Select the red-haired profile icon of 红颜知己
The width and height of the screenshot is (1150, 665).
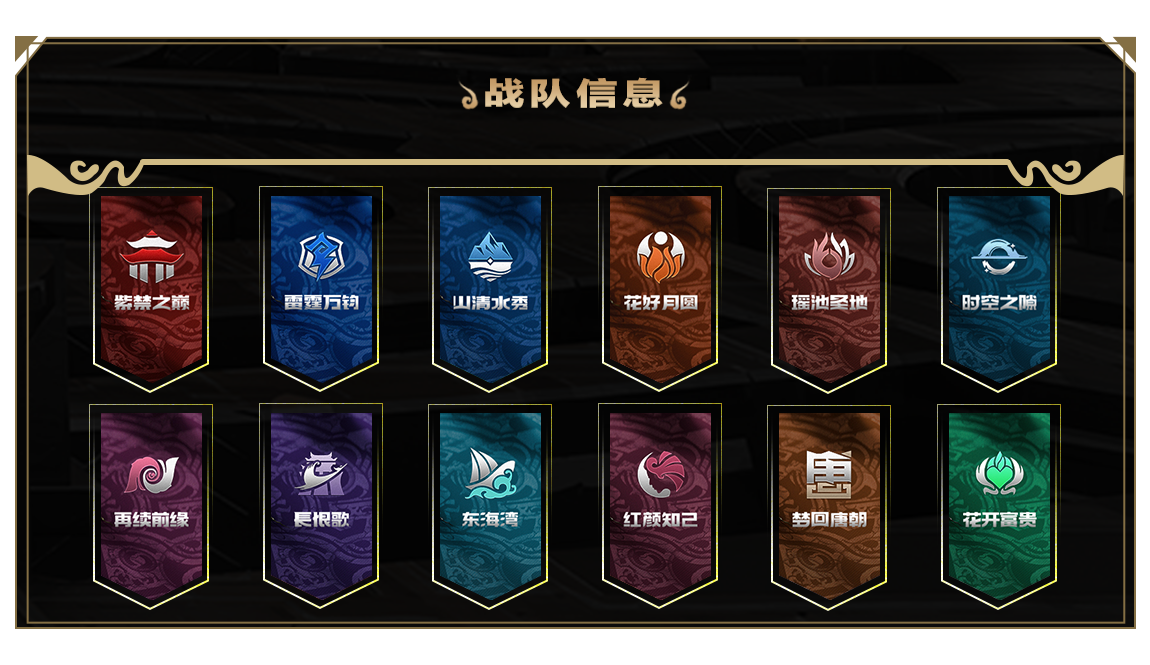tap(659, 474)
